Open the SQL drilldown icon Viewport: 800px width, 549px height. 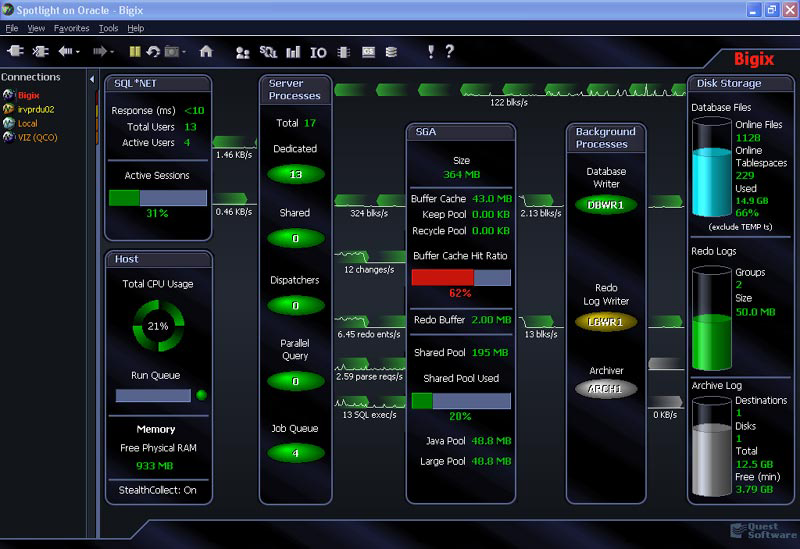point(268,52)
